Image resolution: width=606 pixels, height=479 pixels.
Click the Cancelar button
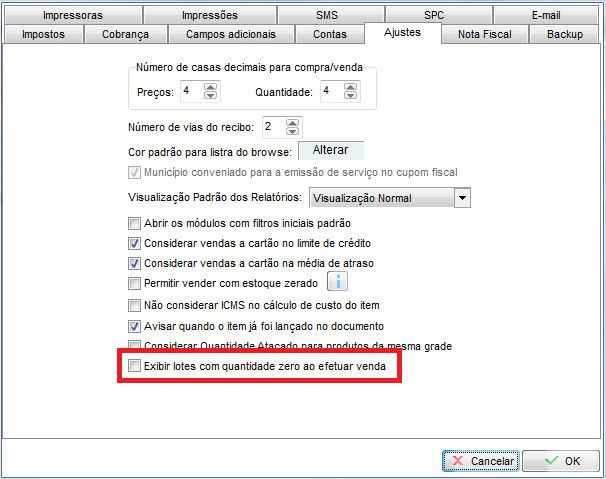[480, 461]
